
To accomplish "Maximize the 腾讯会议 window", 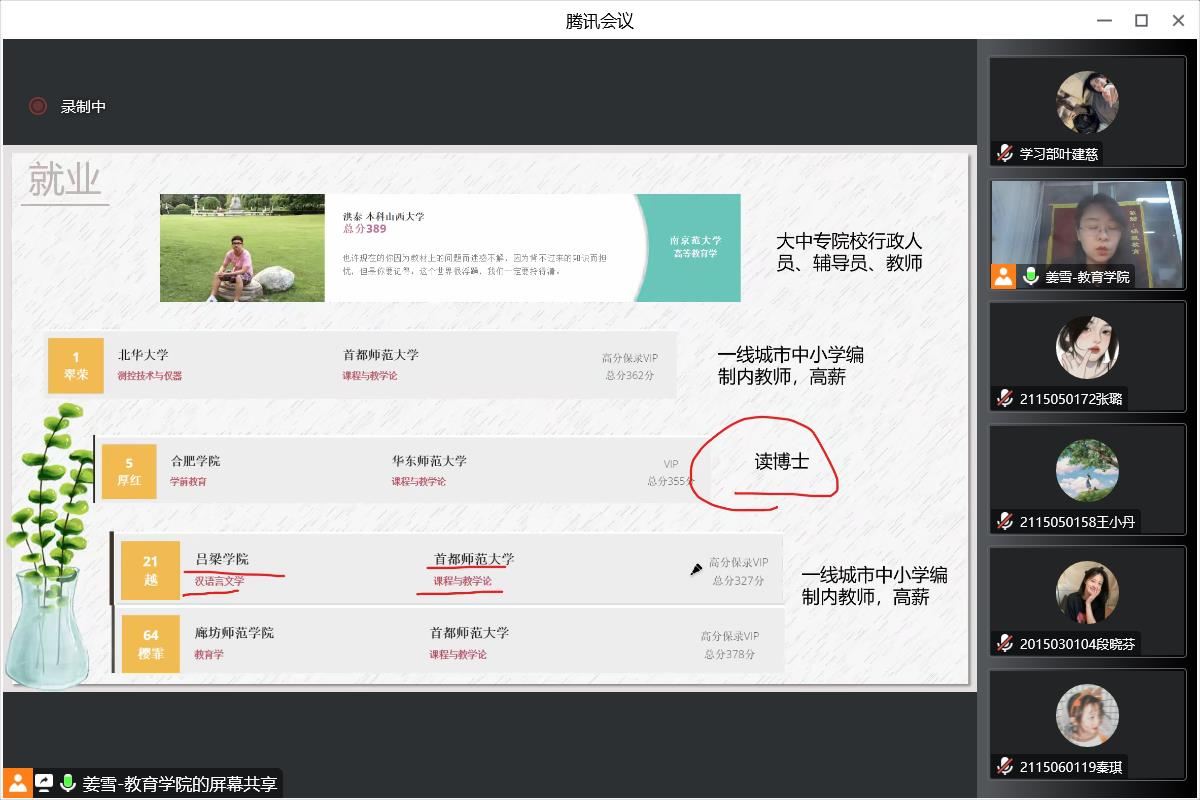I will (x=1141, y=20).
